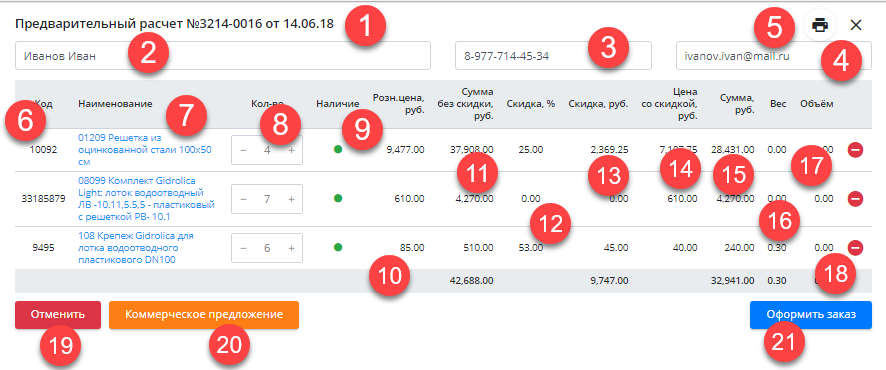886x370 pixels.
Task: Open product link 108 Крепеж Gidrolica
Action: [x=136, y=247]
